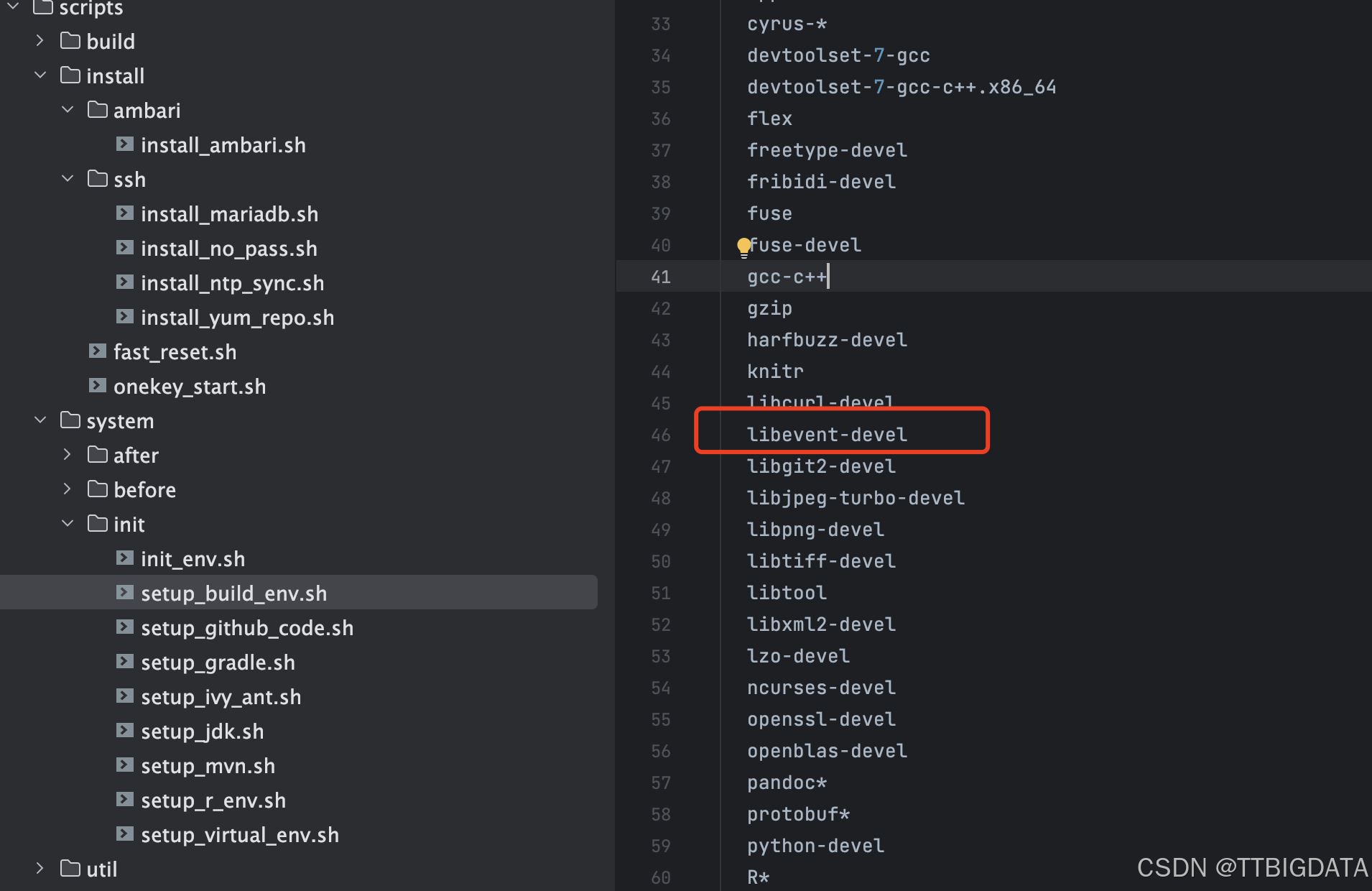Click the freetype-devel line
This screenshot has width=1372, height=891.
pyautogui.click(x=828, y=150)
